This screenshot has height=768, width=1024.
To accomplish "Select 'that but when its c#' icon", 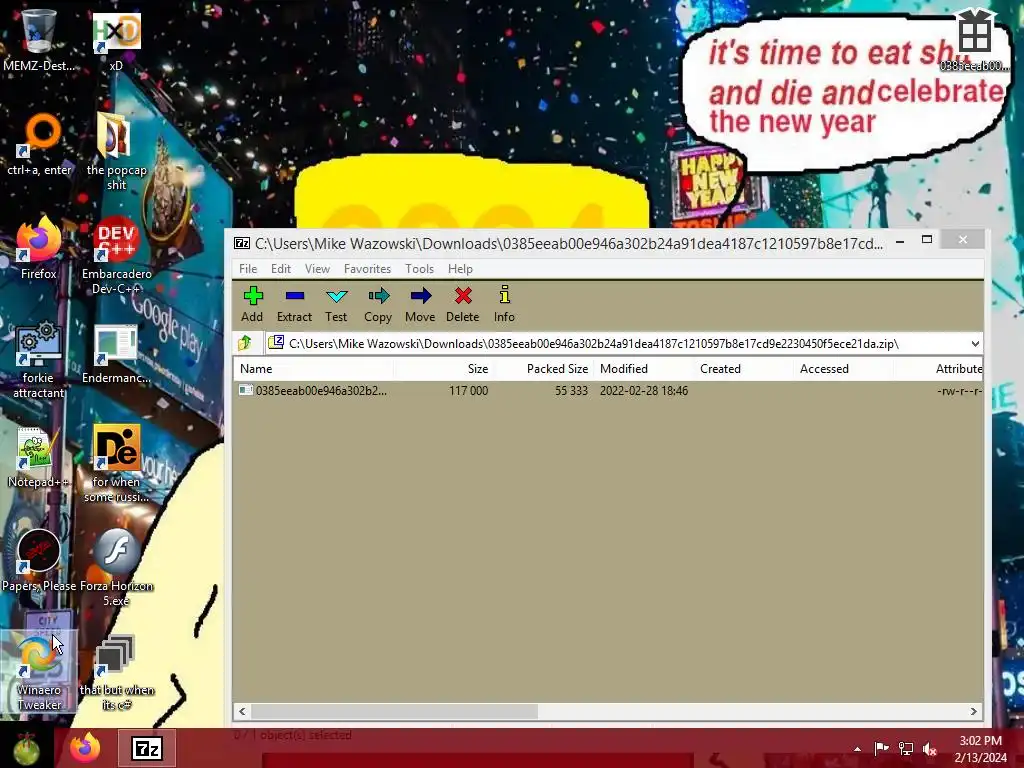I will (117, 671).
